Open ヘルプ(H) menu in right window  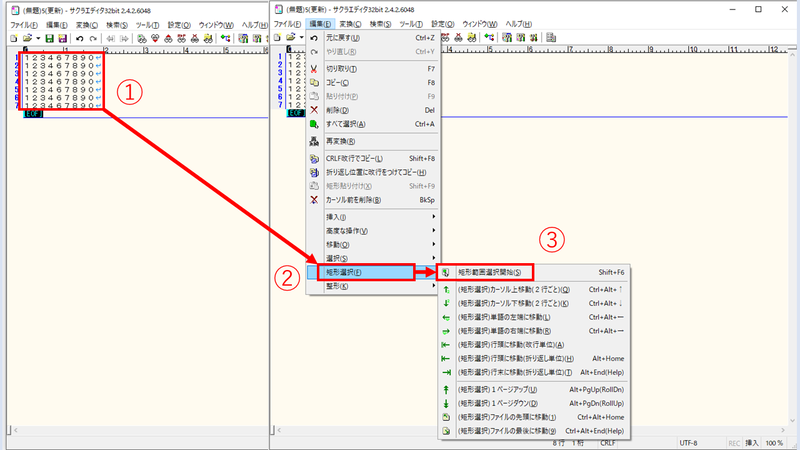click(x=518, y=24)
